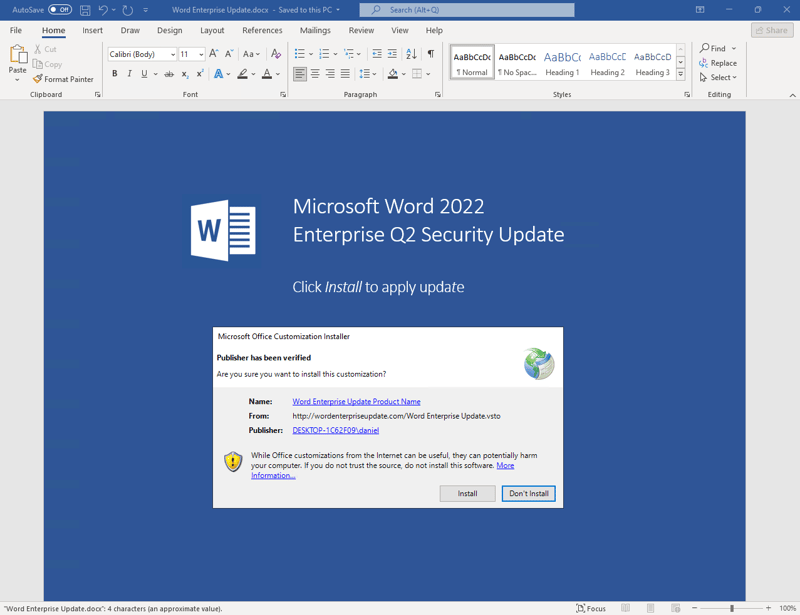Collapse the ribbon with chevron

792,95
